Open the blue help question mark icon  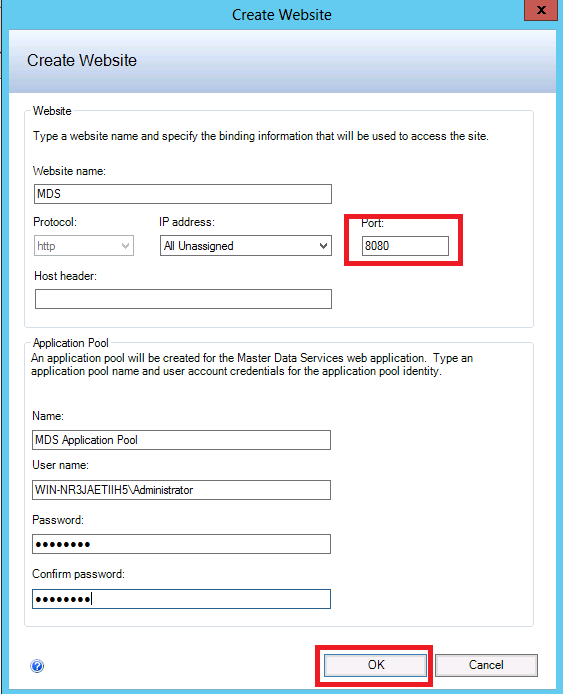37,666
